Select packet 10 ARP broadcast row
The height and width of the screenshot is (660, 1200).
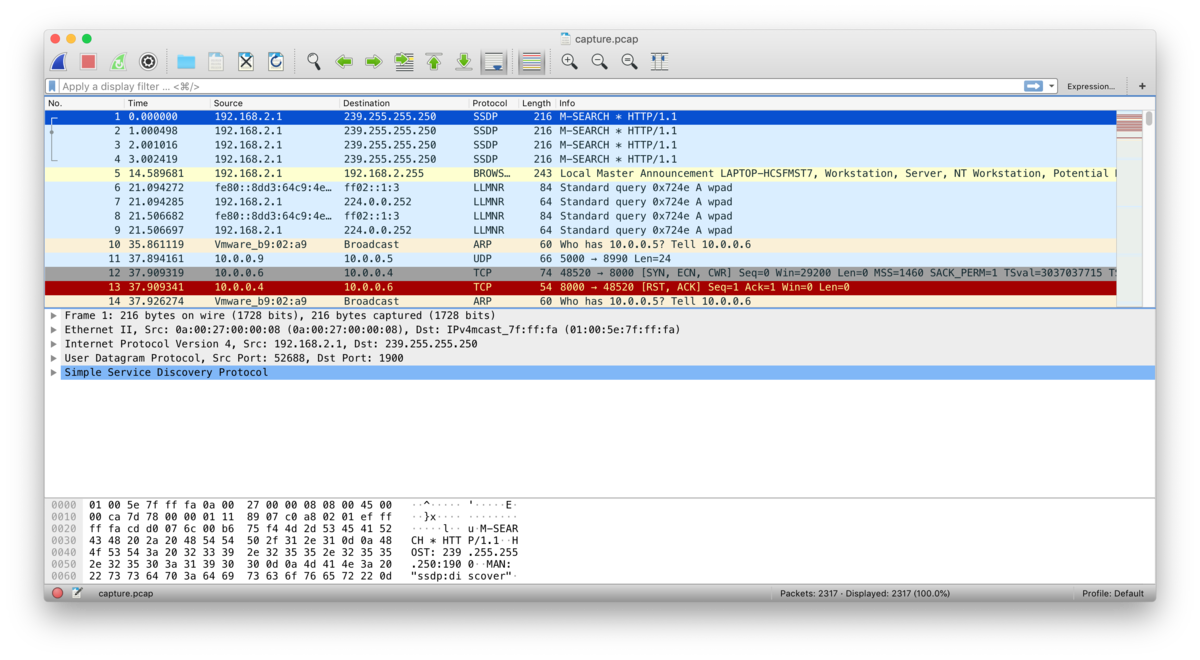click(x=580, y=244)
